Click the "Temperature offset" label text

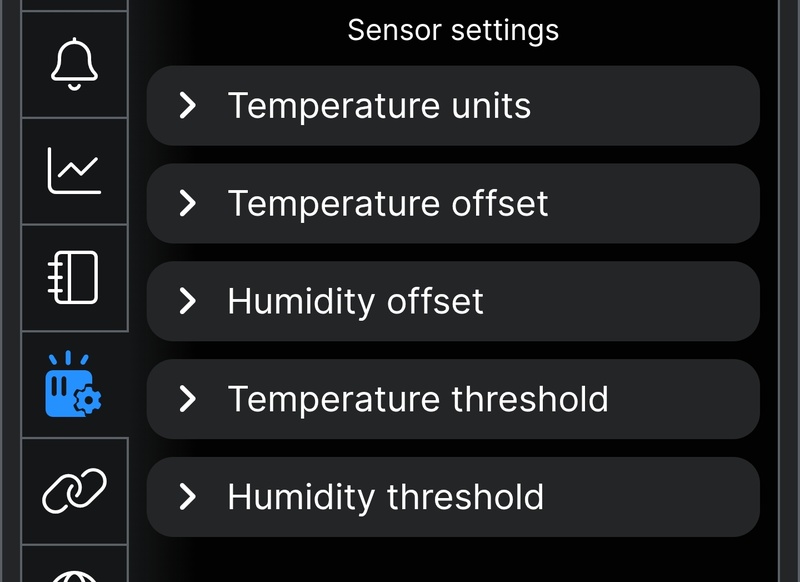click(388, 204)
